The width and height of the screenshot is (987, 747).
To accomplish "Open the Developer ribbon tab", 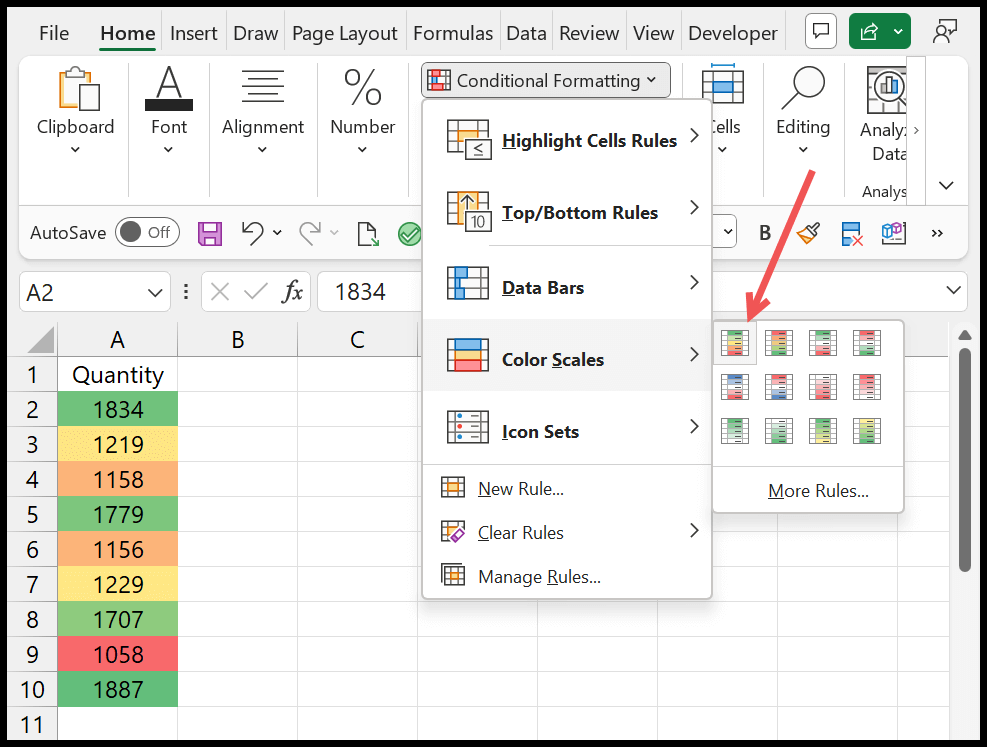I will click(732, 32).
